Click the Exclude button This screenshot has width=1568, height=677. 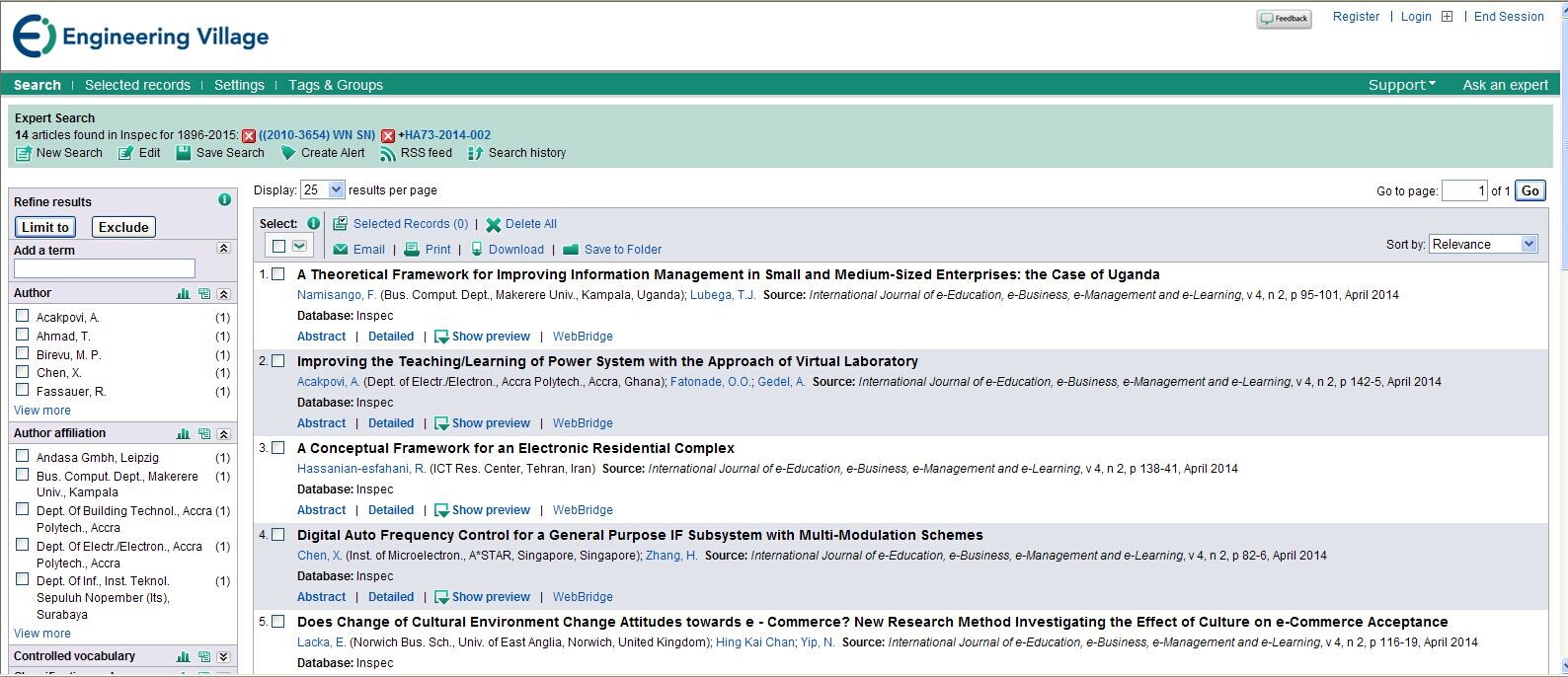pos(123,227)
